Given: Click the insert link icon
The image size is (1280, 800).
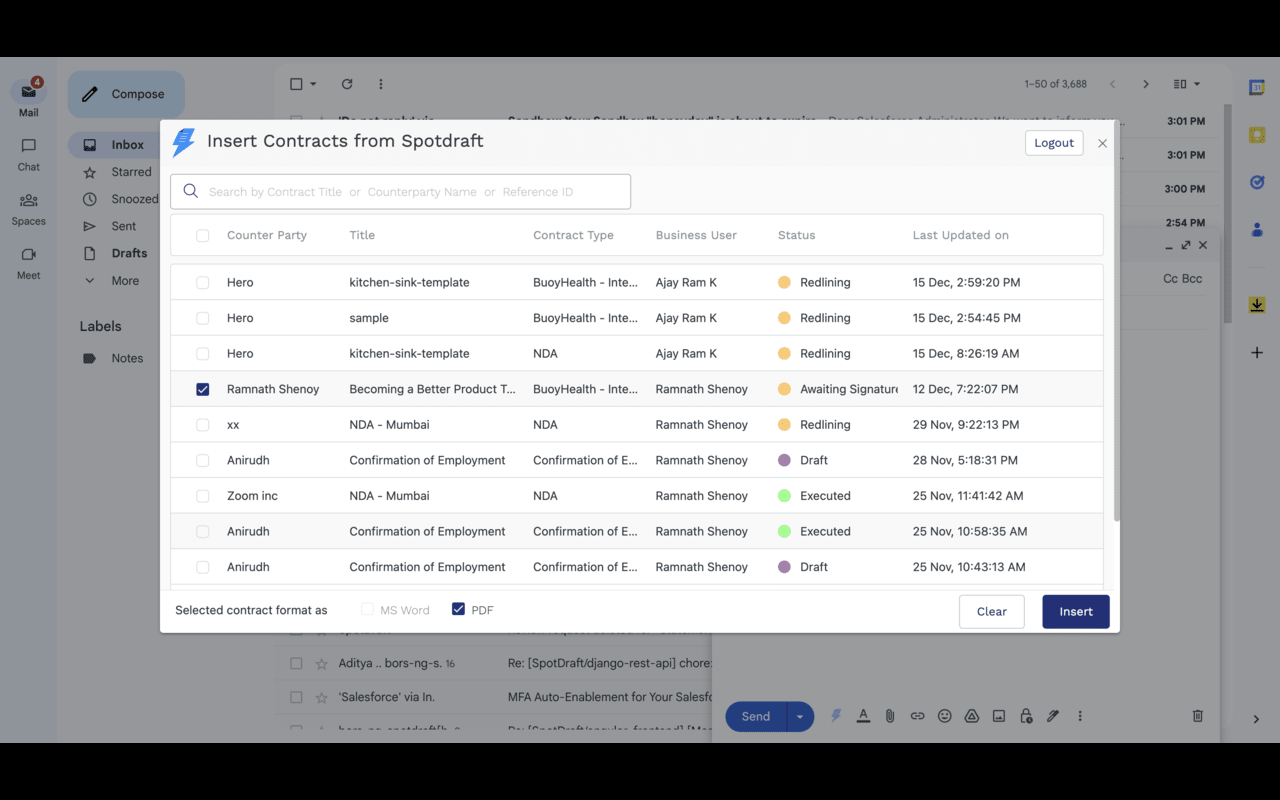Looking at the screenshot, I should click(917, 716).
